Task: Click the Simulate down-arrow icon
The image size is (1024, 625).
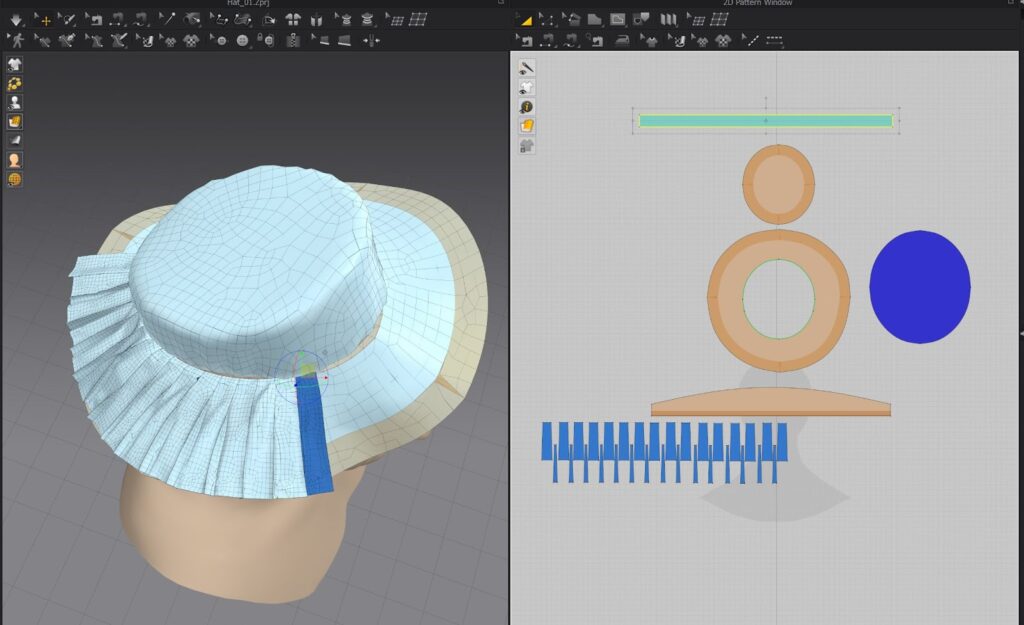Action: click(x=16, y=19)
